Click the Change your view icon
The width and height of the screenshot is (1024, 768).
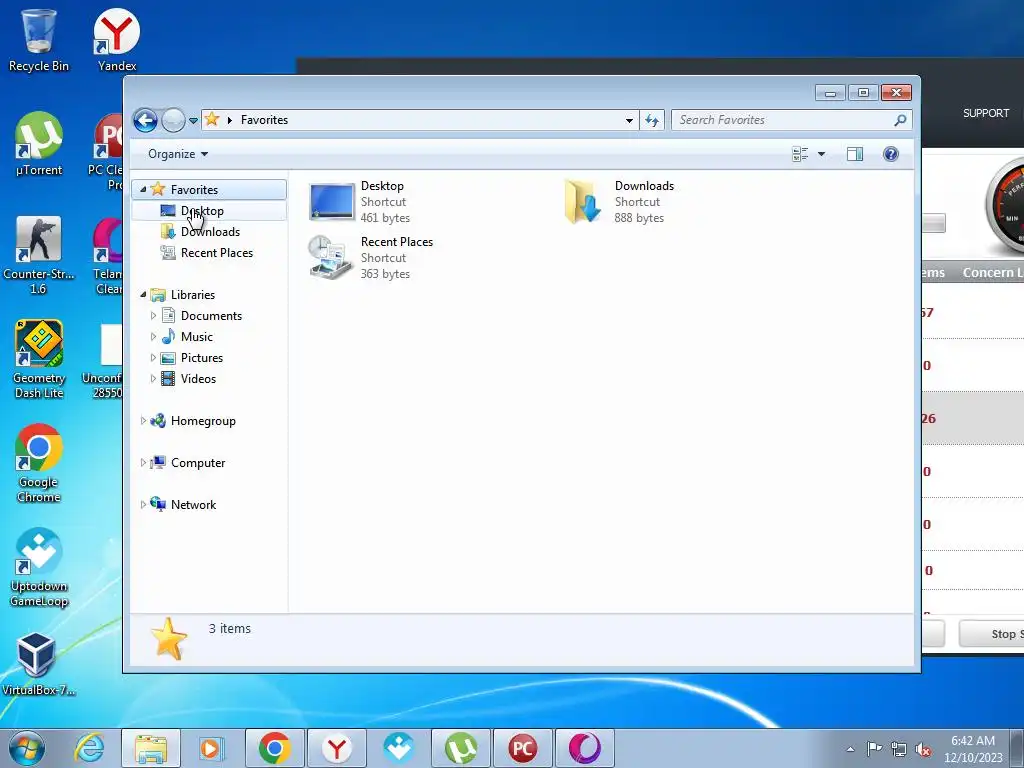click(800, 154)
